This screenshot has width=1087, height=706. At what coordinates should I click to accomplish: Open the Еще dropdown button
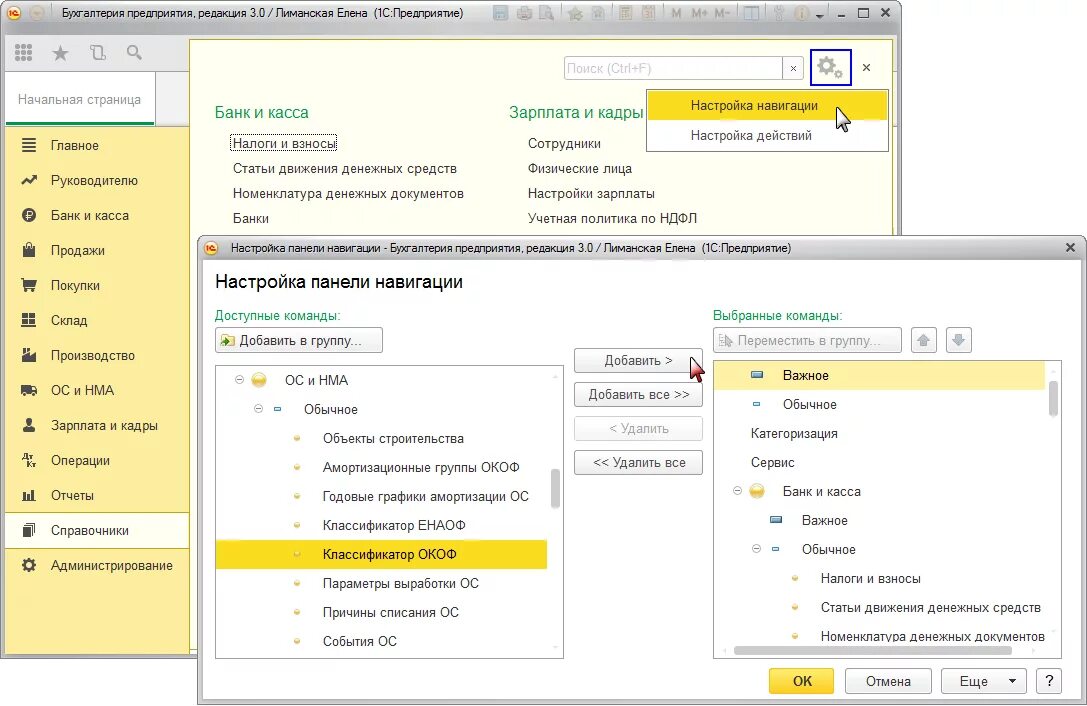(984, 681)
